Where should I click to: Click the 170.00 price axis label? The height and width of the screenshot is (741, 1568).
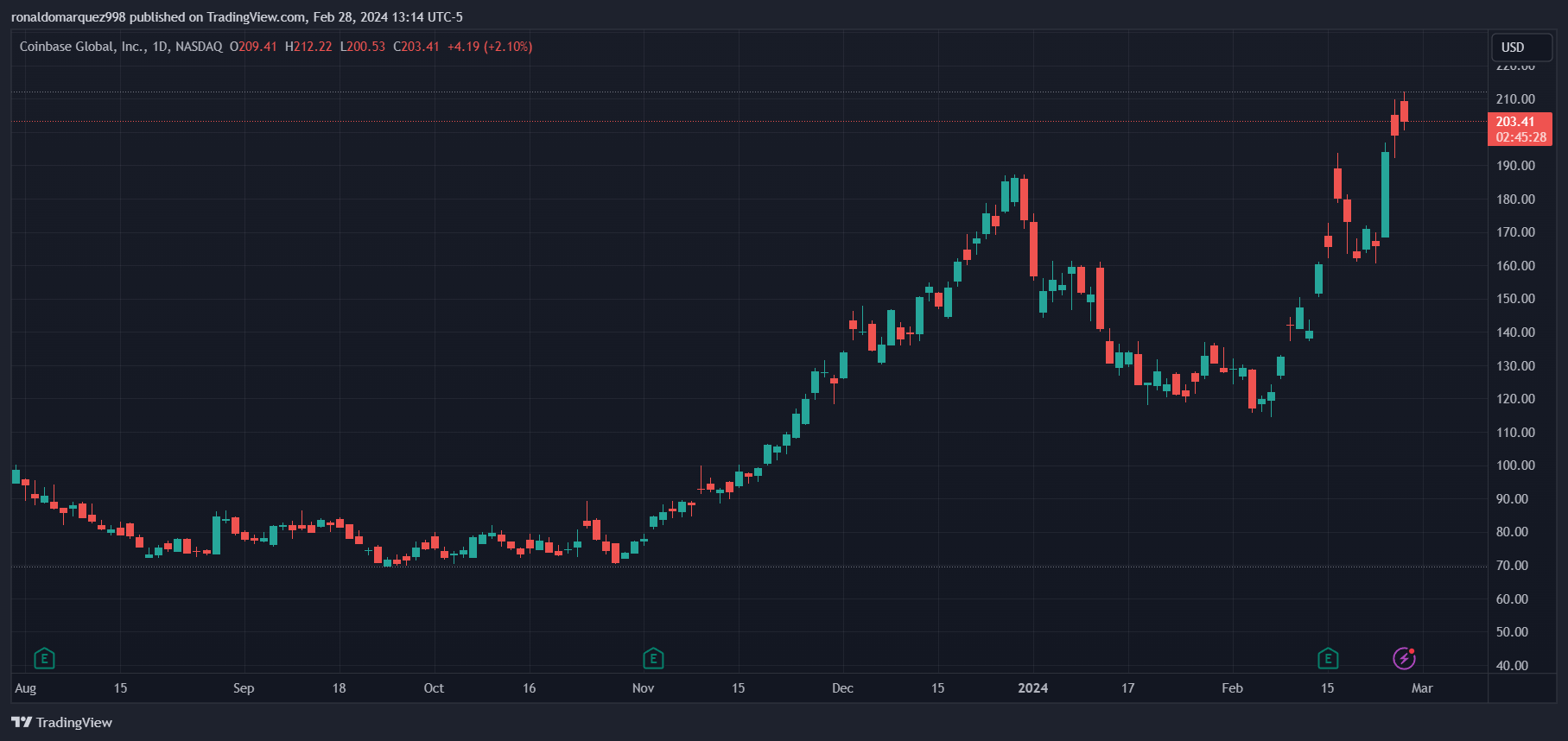[1515, 232]
